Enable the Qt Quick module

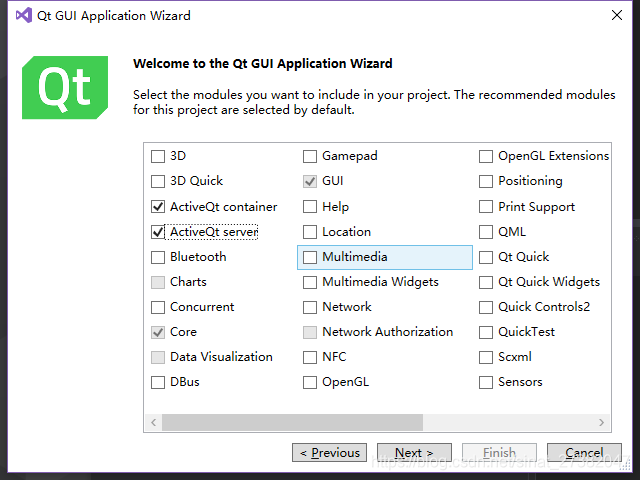[486, 257]
